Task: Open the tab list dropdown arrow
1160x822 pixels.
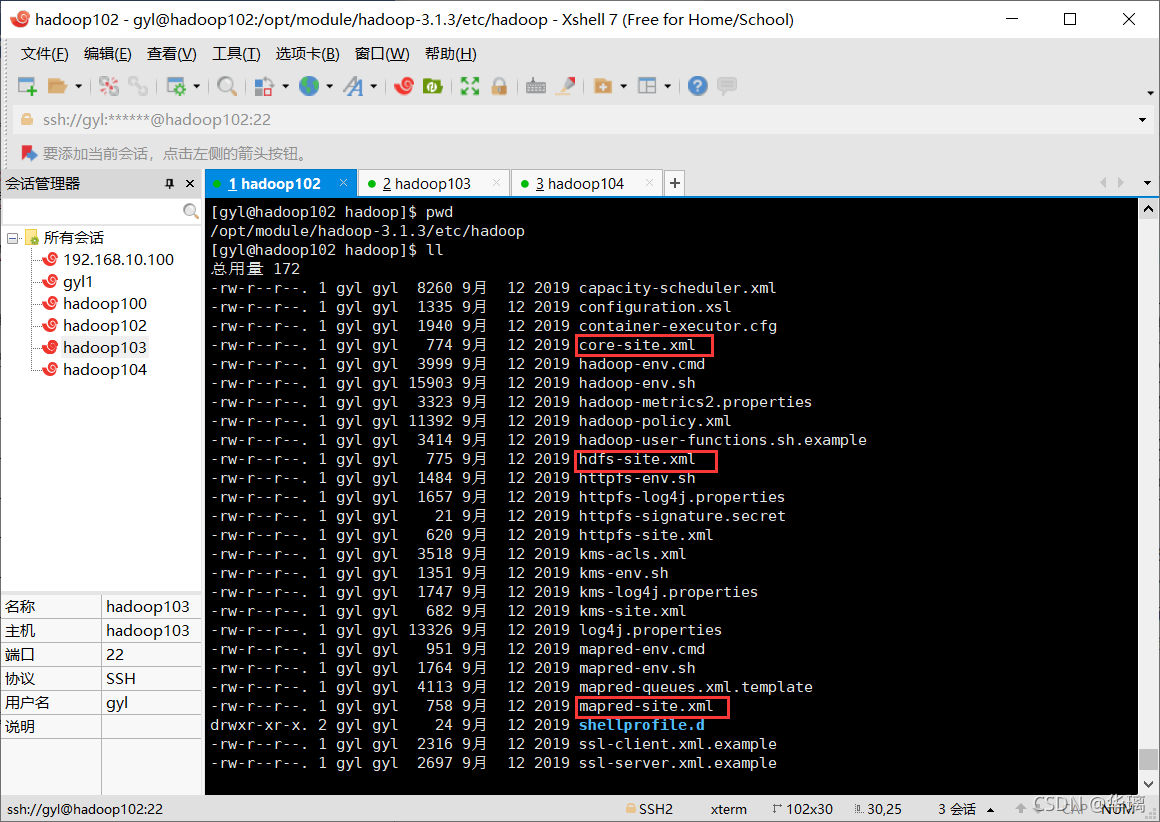Action: pos(1147,183)
